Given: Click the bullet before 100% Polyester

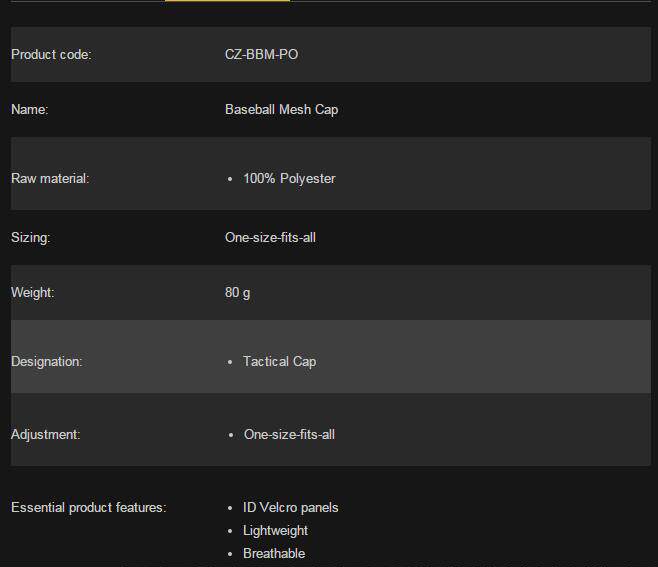Looking at the screenshot, I should pos(231,179).
